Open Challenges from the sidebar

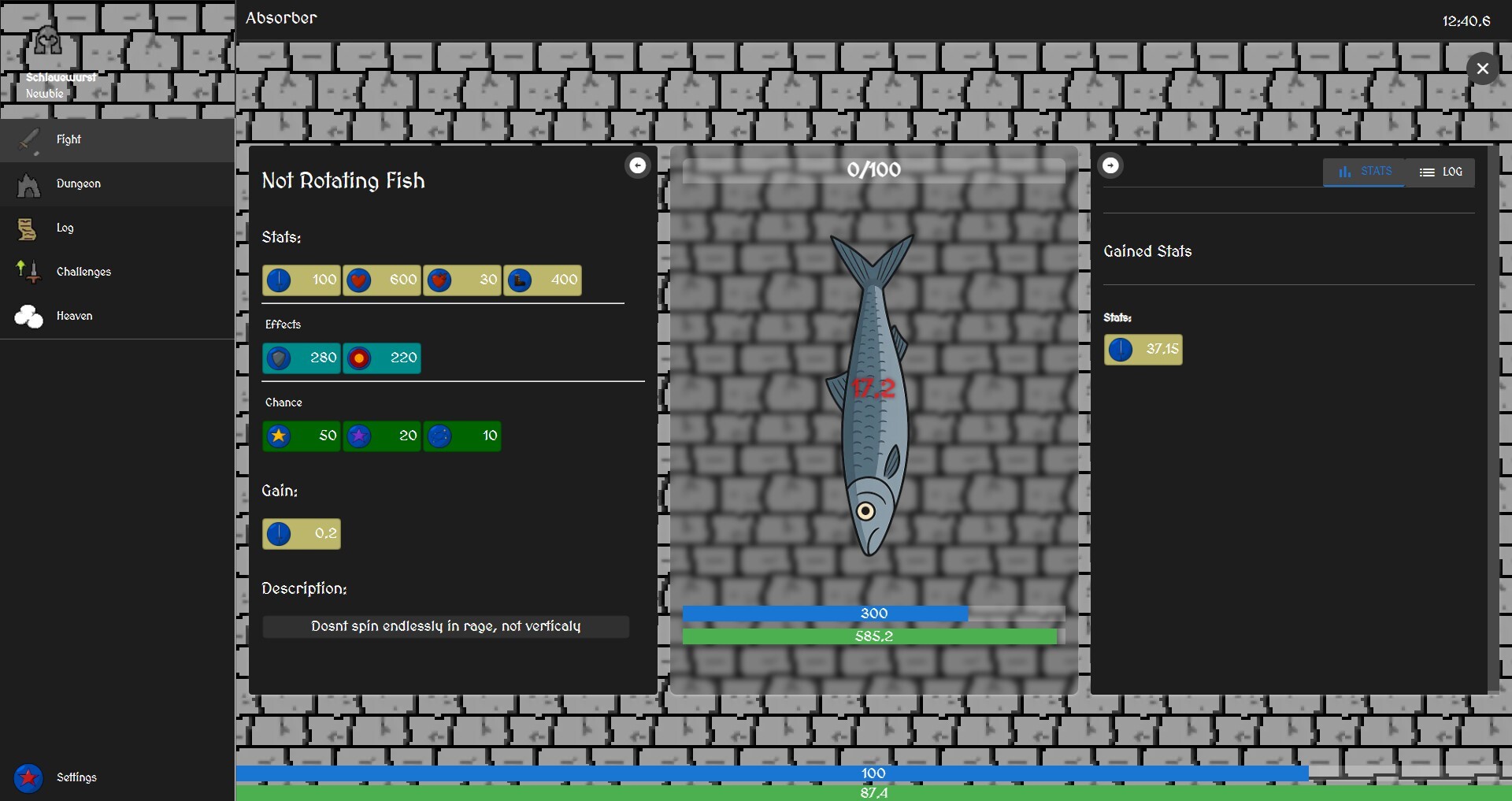click(117, 273)
